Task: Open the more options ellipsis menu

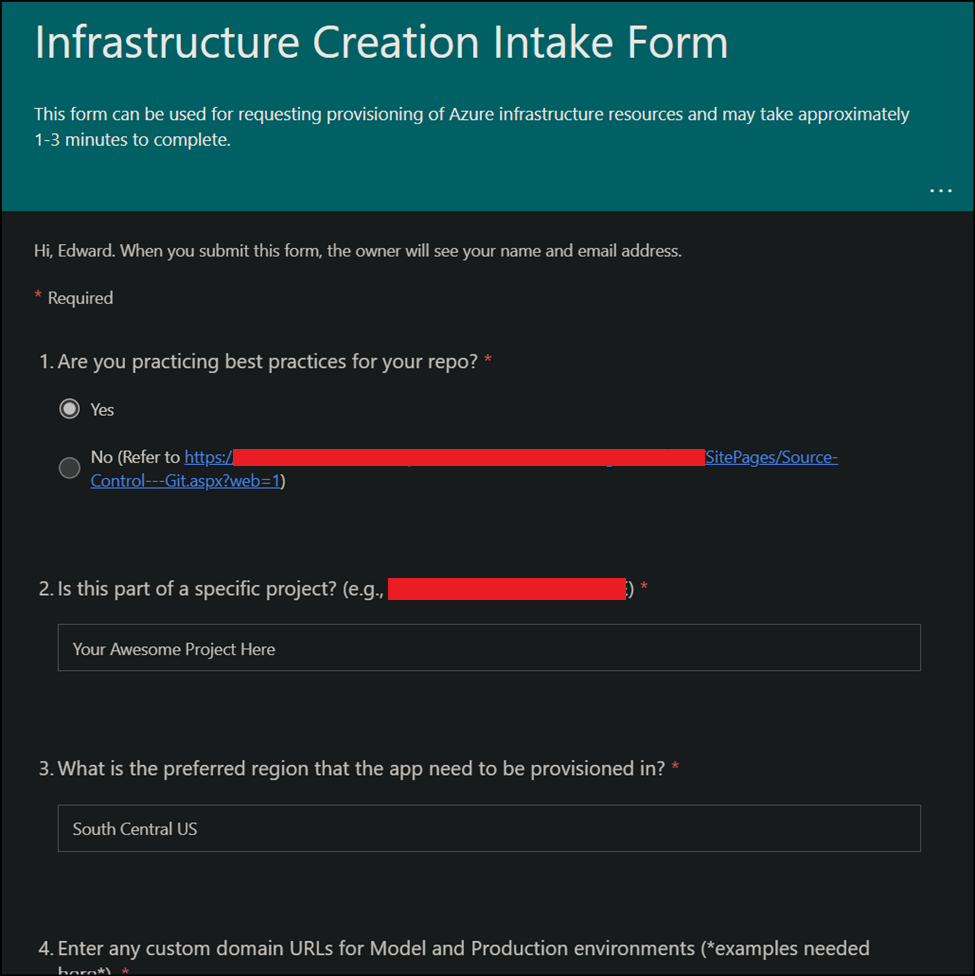Action: coord(940,190)
